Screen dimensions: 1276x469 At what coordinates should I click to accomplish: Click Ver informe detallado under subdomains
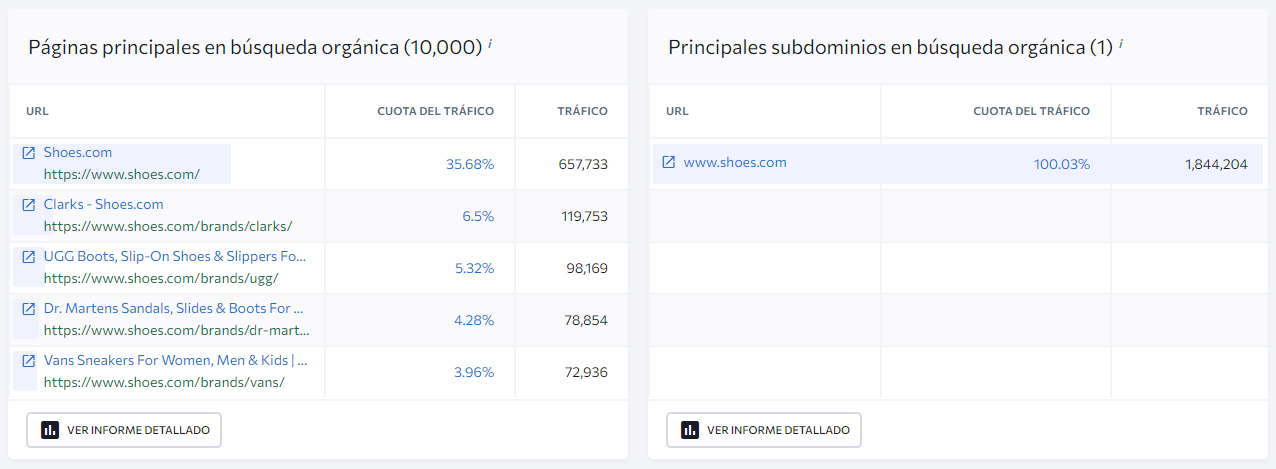764,430
